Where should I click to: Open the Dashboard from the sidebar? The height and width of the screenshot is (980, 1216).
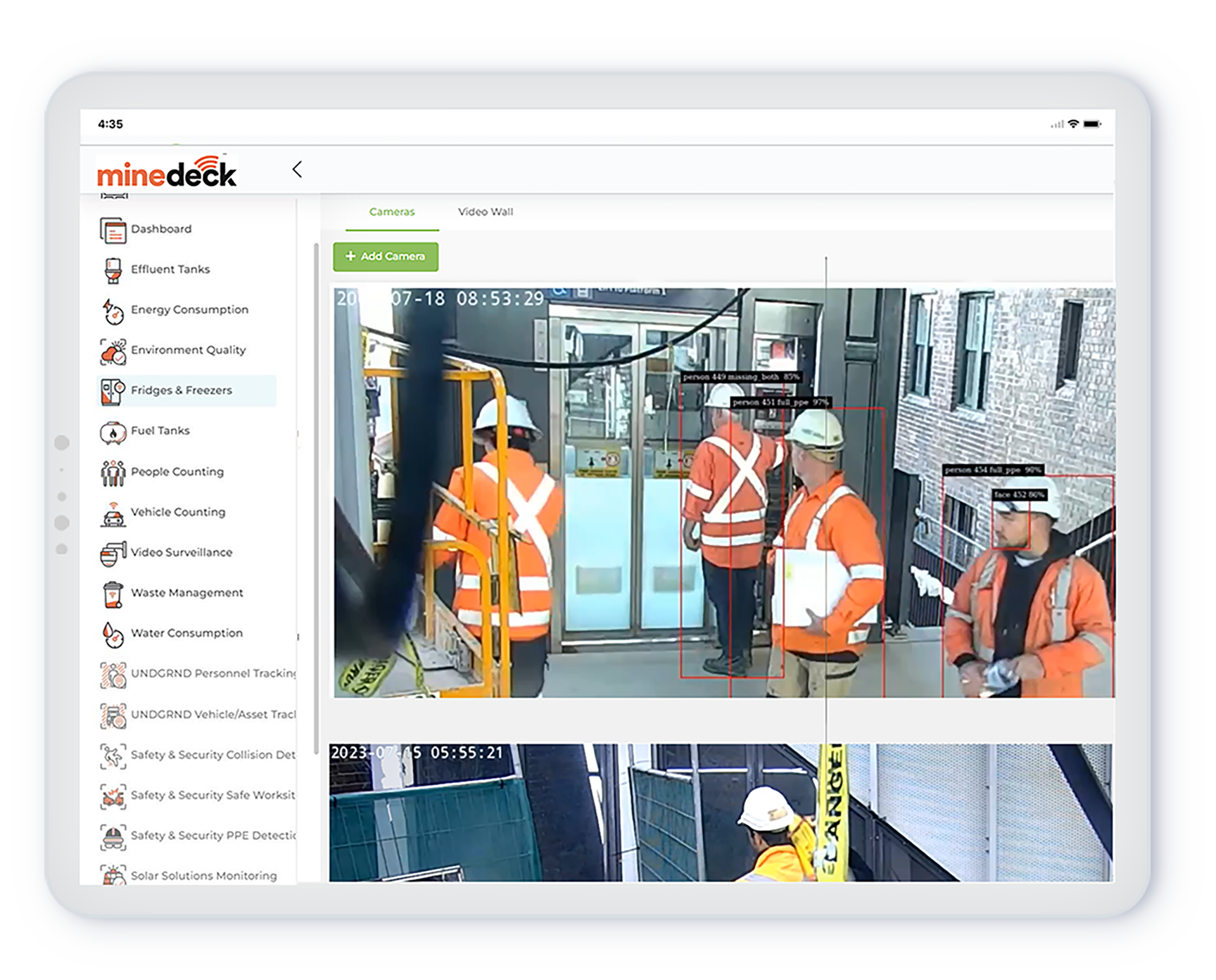point(113,229)
